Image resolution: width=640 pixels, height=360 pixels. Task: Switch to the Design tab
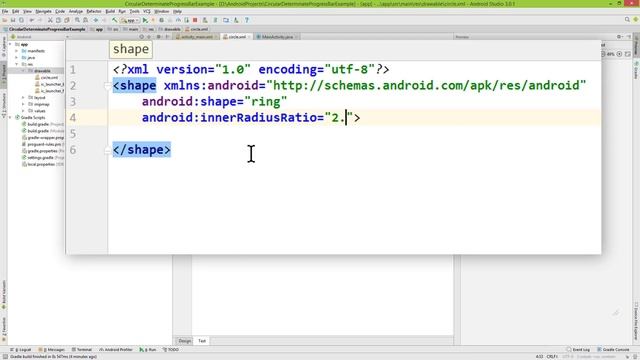[x=184, y=341]
